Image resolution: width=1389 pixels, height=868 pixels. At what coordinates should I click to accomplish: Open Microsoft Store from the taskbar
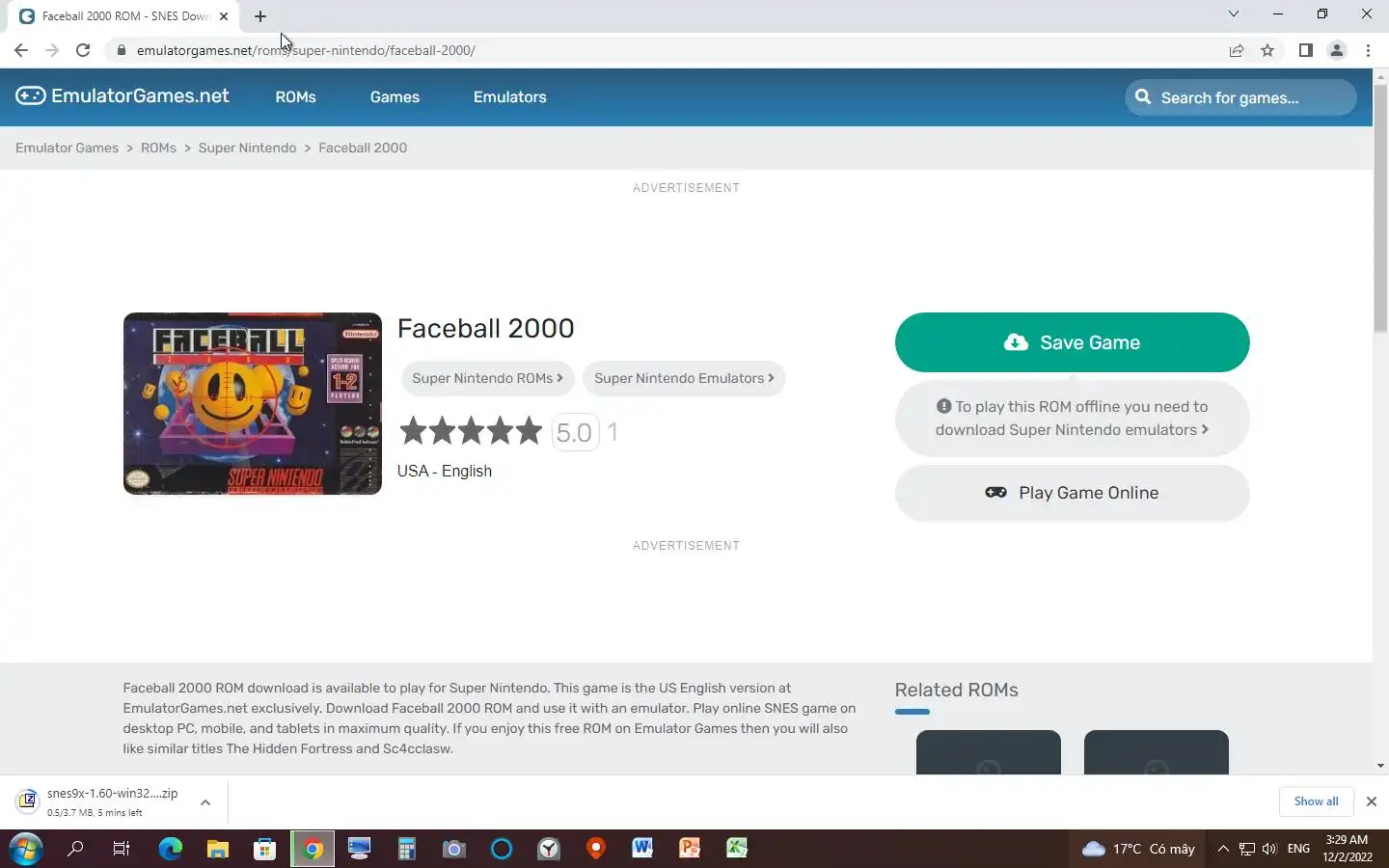pyautogui.click(x=264, y=849)
